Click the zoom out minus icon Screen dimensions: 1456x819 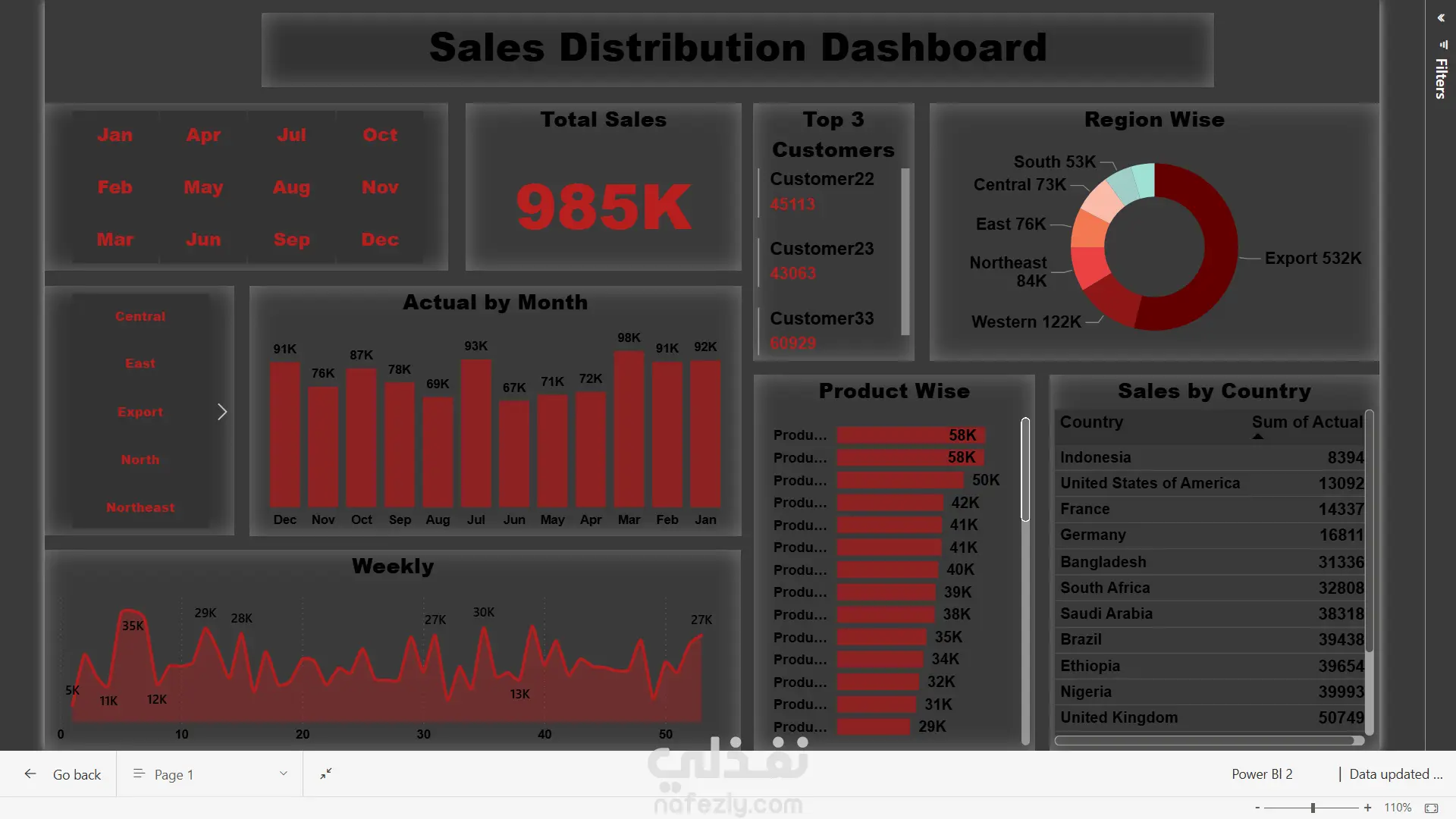(1257, 808)
